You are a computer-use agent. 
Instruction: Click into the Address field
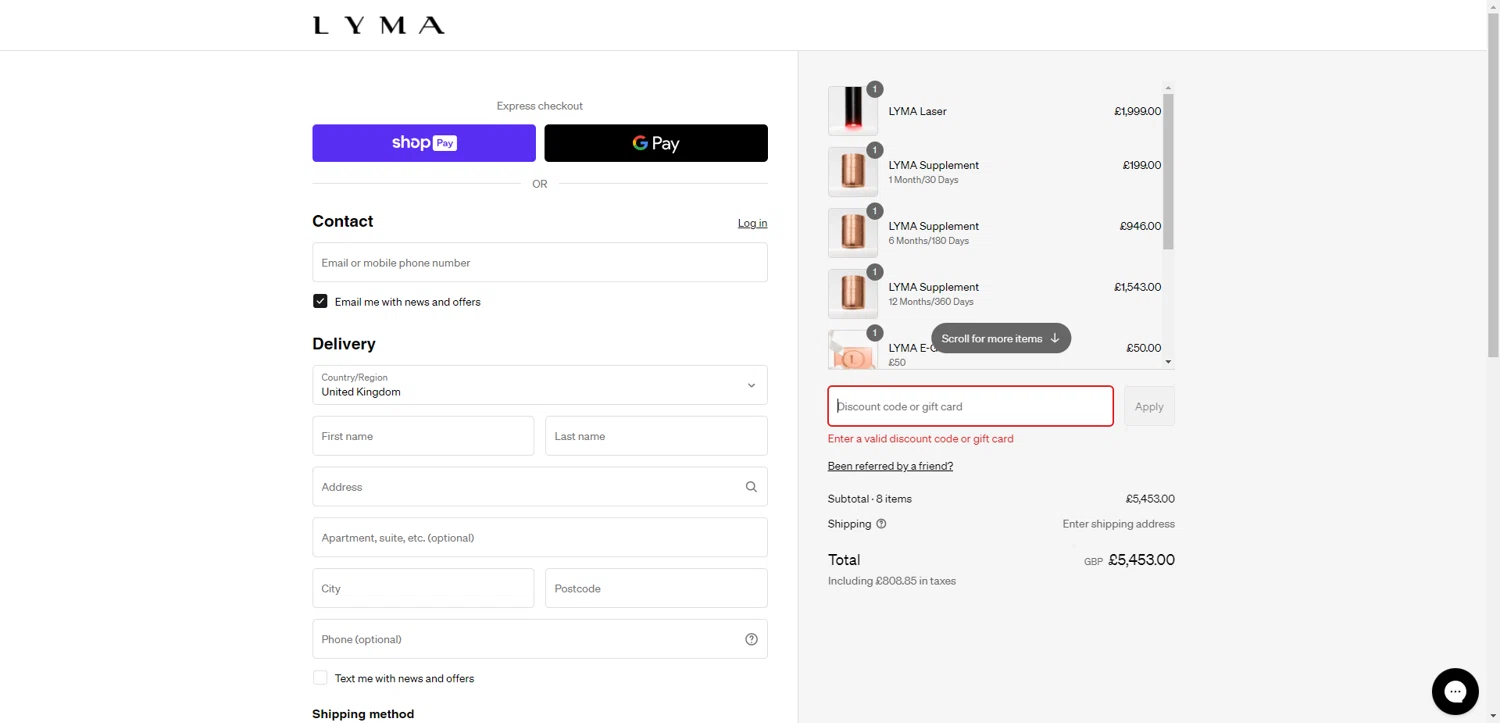(x=540, y=487)
